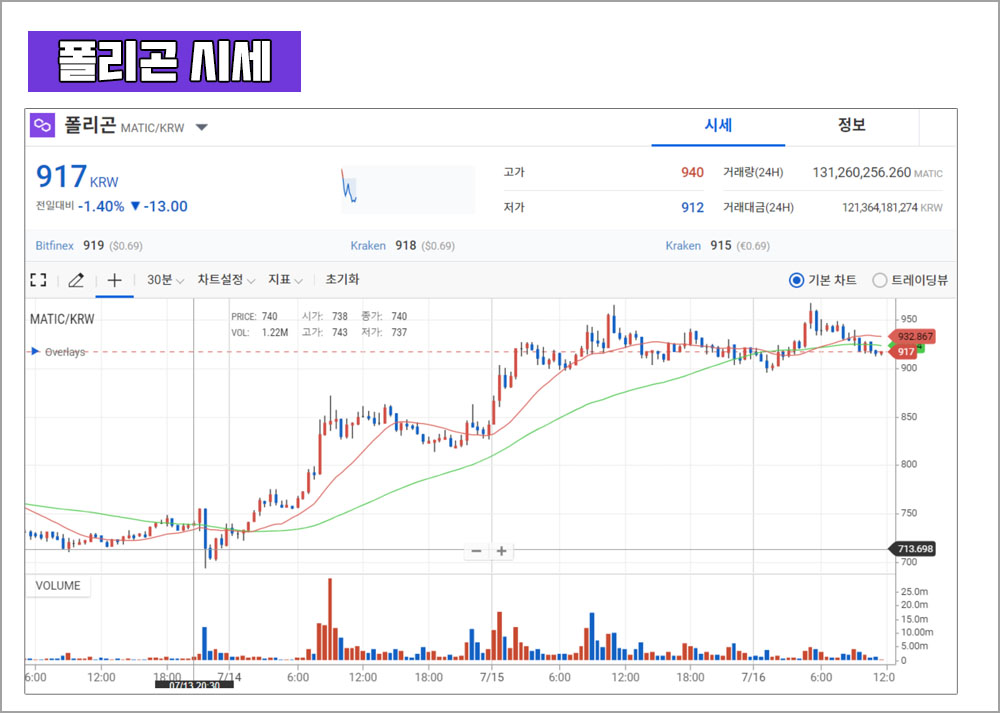Click the 저가 912 value
Image resolution: width=1000 pixels, height=713 pixels.
[x=692, y=207]
